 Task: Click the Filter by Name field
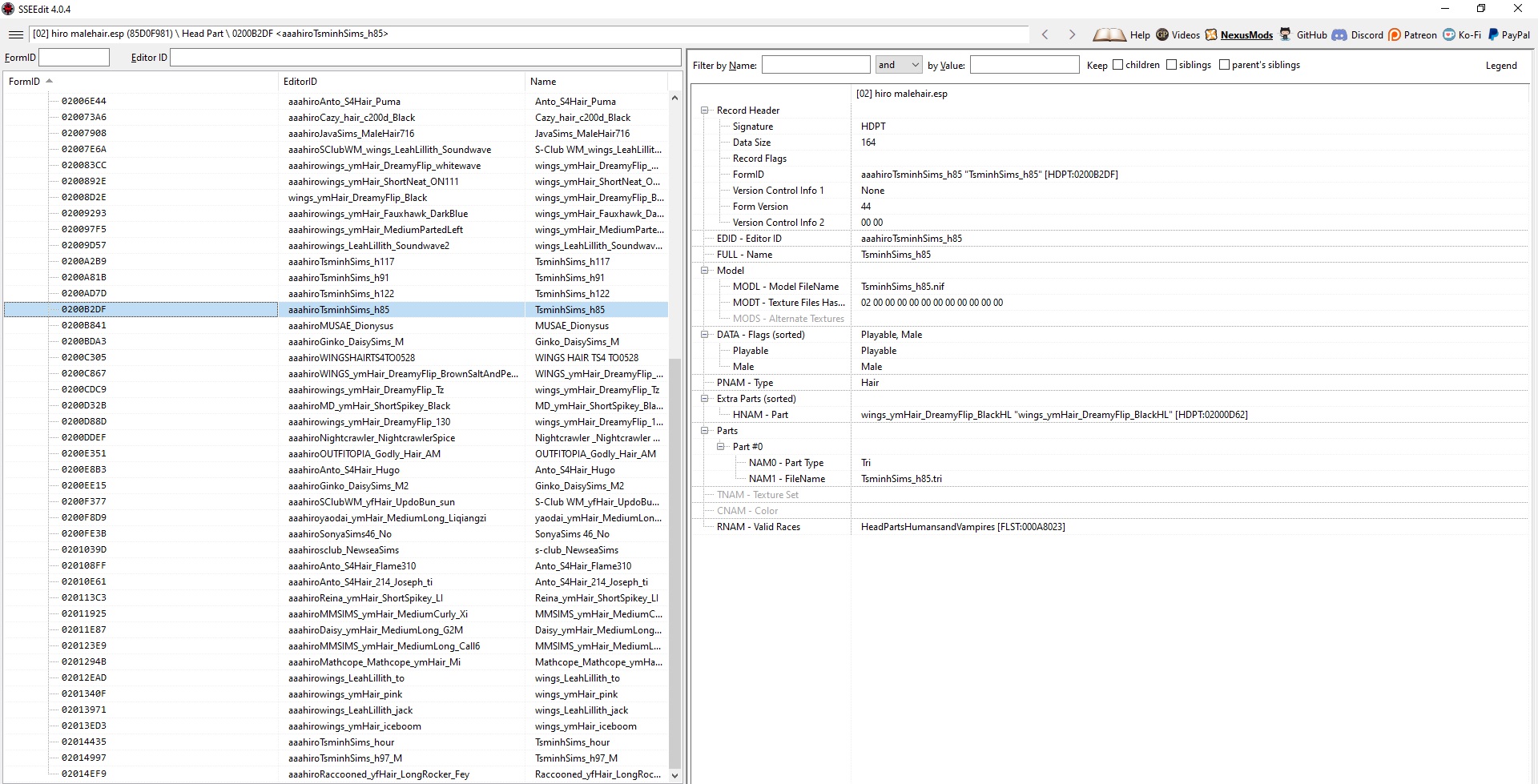pyautogui.click(x=815, y=65)
